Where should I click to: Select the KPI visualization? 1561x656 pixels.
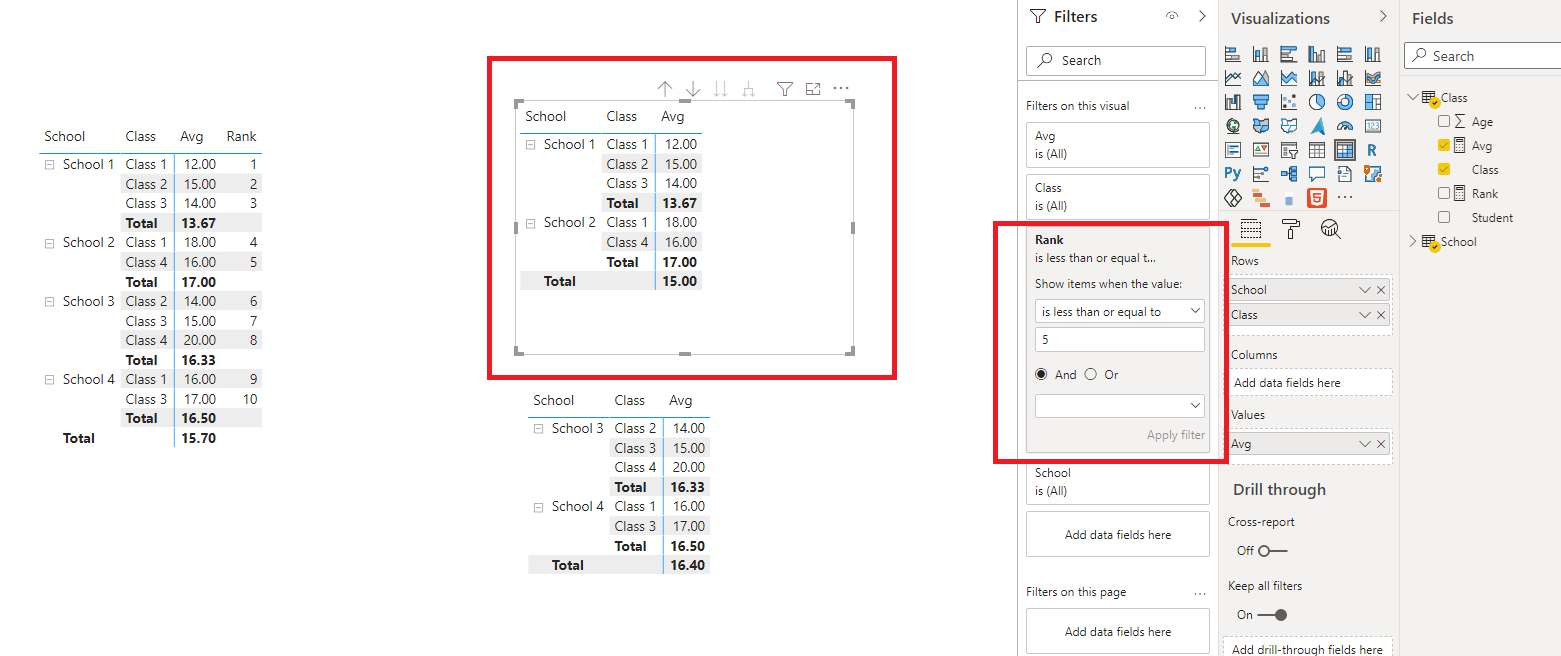click(1261, 149)
